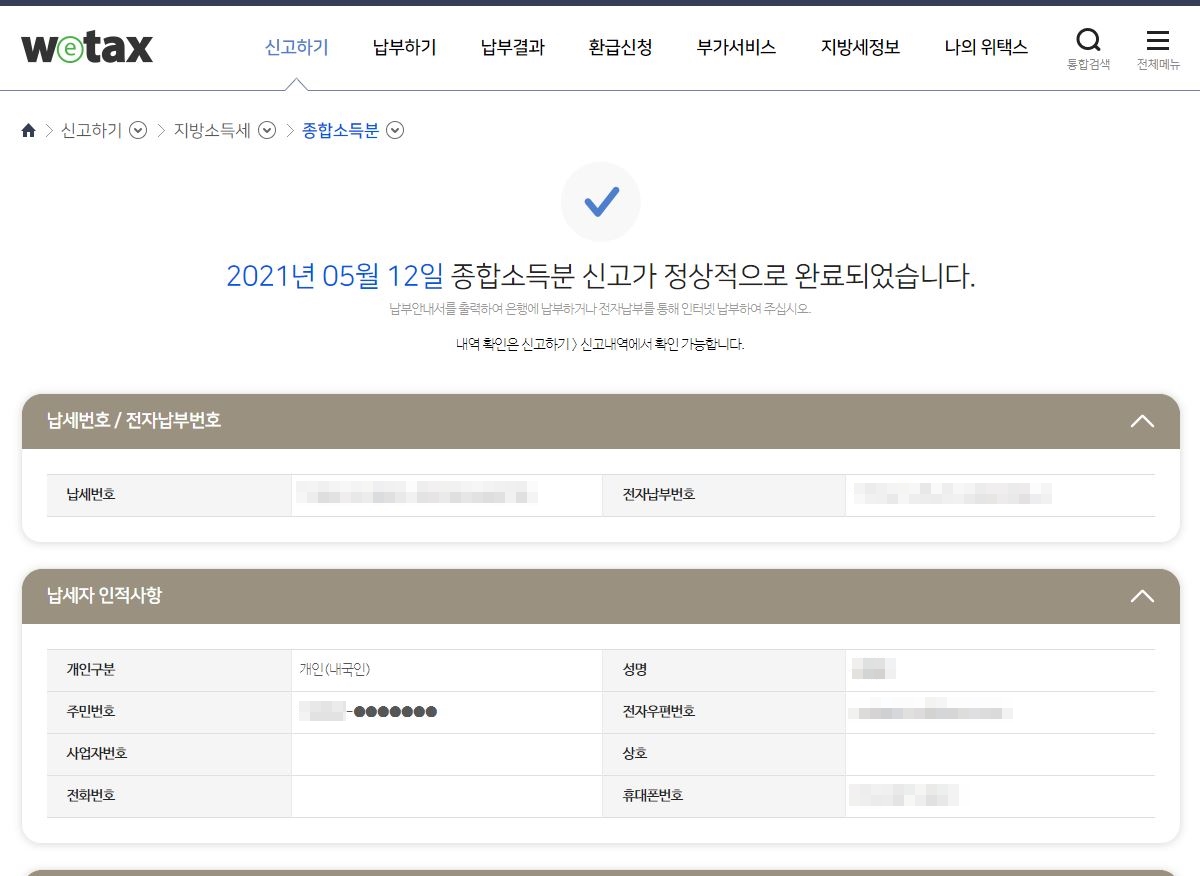Click the 상호 row label

click(635, 754)
